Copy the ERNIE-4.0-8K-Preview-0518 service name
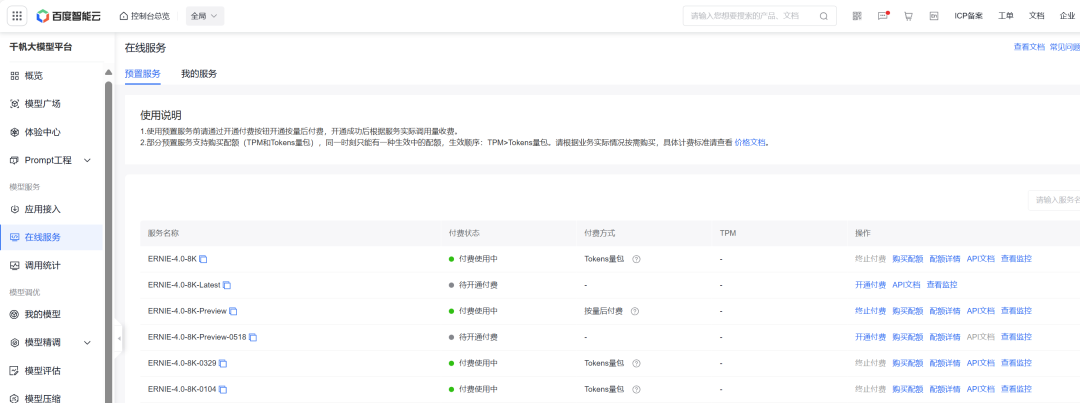The height and width of the screenshot is (403, 1080). (x=253, y=338)
